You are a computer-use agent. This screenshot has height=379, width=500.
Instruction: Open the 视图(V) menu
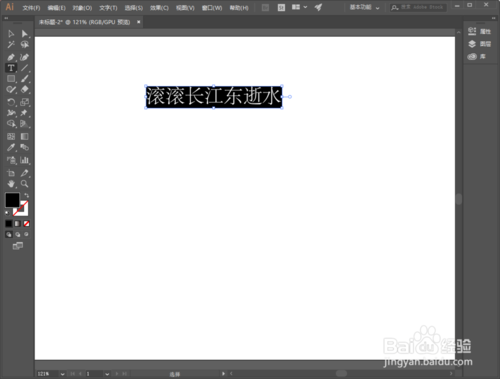click(185, 8)
